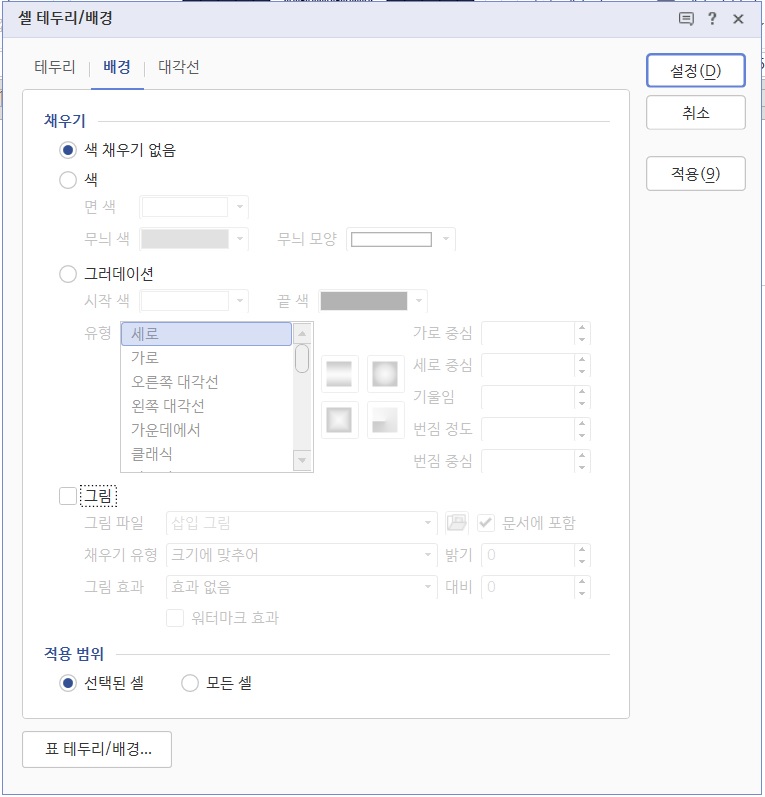This screenshot has width=765, height=797.
Task: Click the 기울임 input field
Action: 528,397
